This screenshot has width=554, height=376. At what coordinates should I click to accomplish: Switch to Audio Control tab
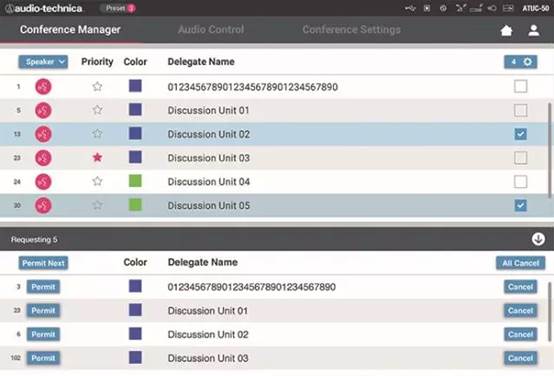(211, 29)
